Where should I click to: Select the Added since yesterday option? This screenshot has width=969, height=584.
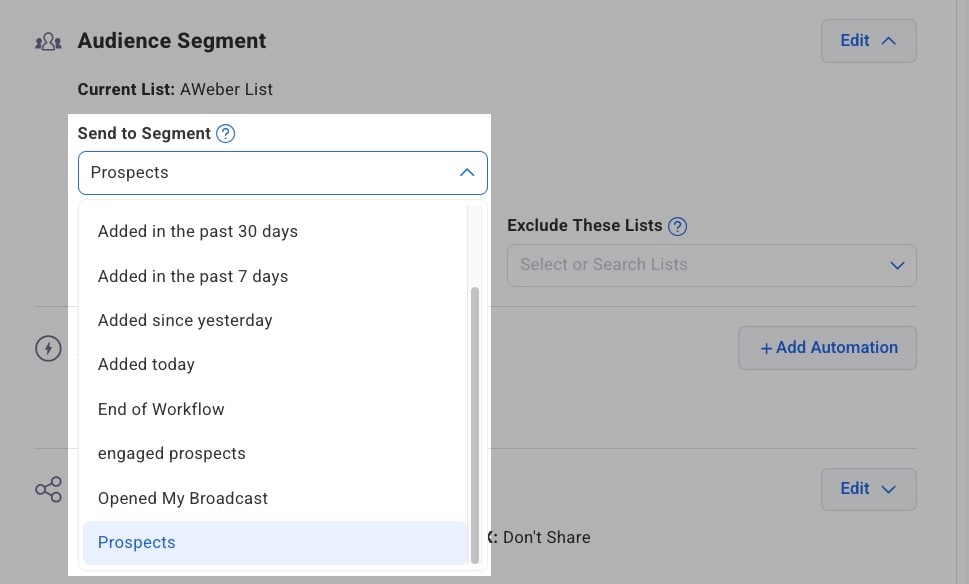(185, 320)
